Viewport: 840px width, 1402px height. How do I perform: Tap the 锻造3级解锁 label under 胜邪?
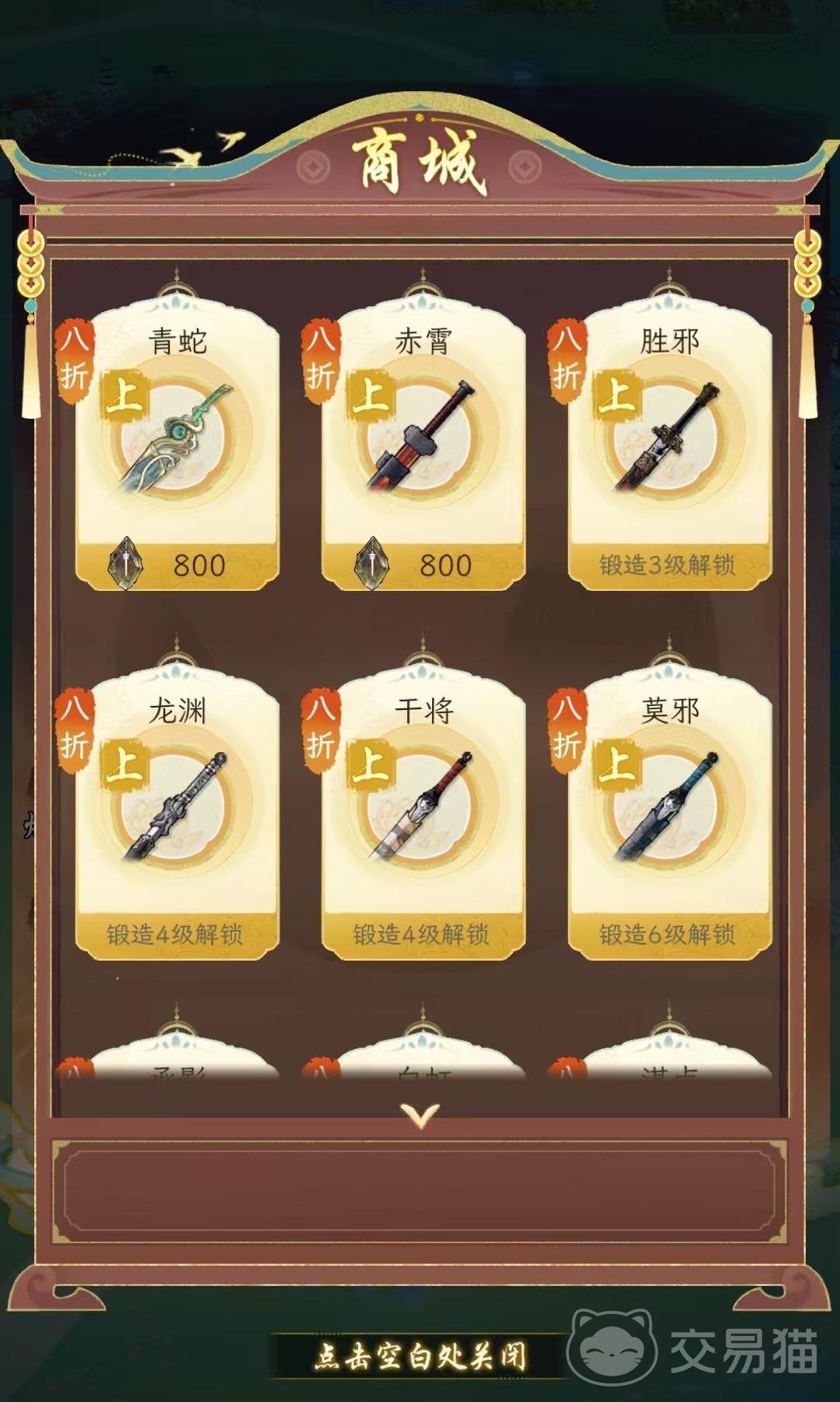coord(667,564)
